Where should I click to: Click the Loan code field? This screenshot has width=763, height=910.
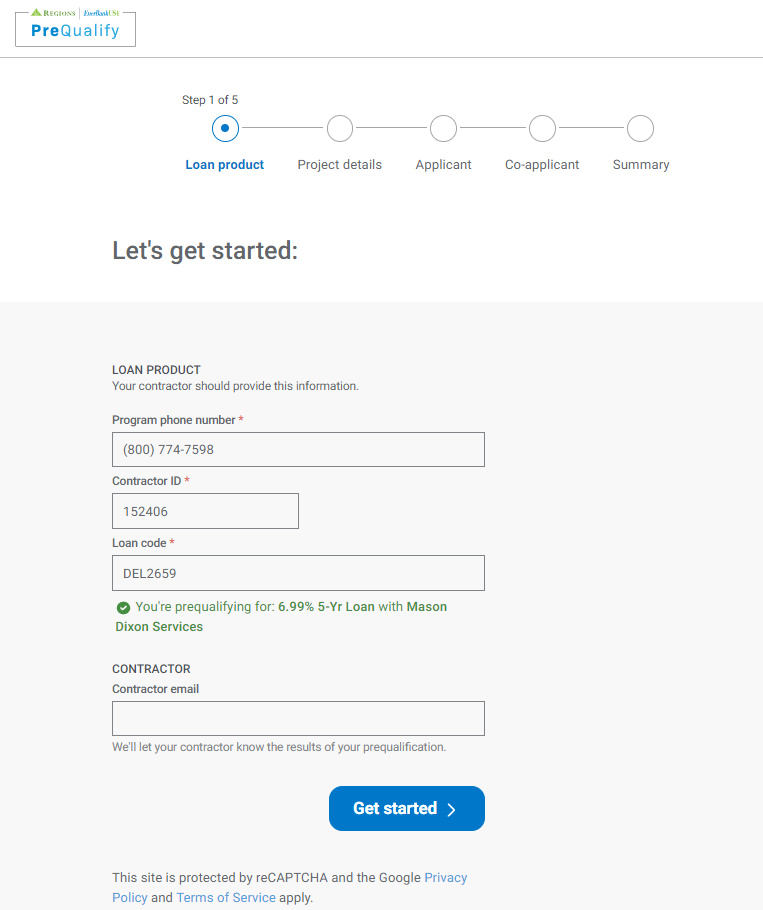click(x=298, y=573)
